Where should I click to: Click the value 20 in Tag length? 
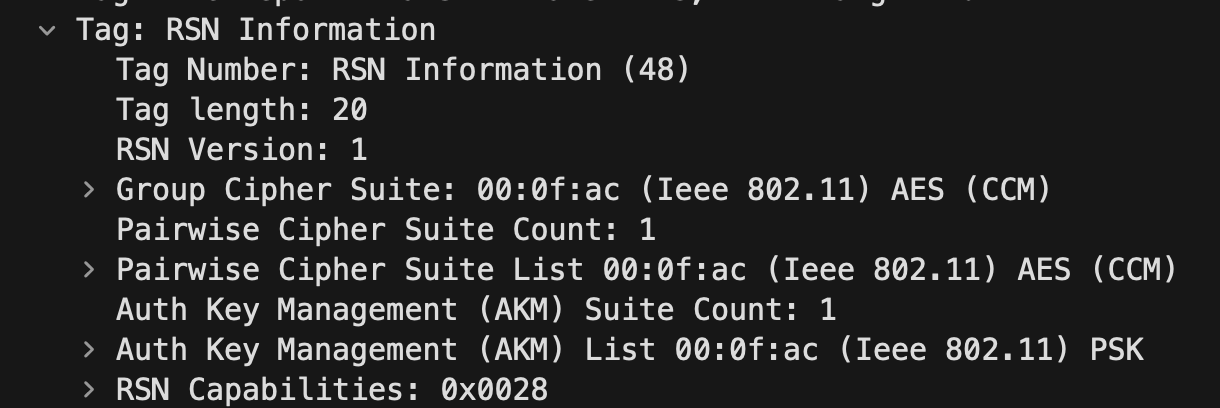click(x=350, y=110)
